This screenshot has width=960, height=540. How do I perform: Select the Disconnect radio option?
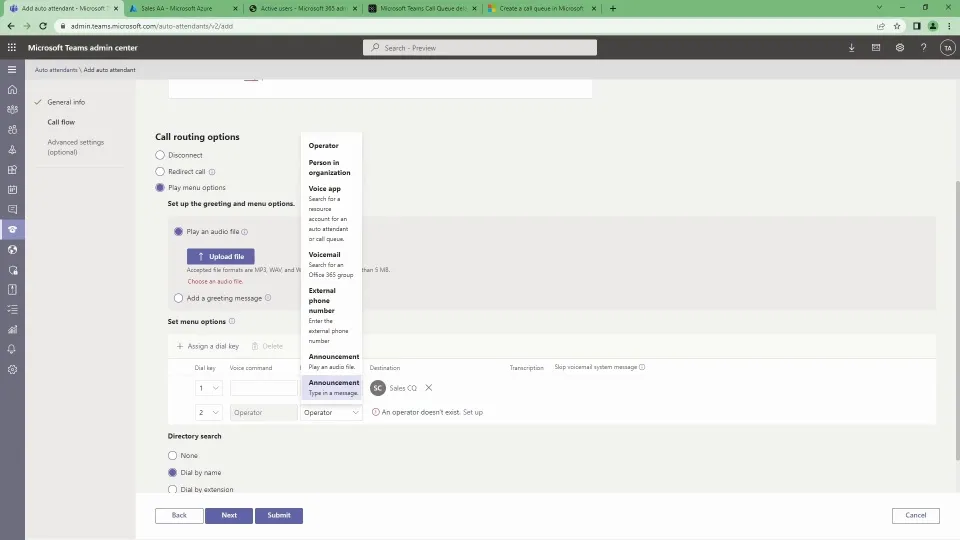pyautogui.click(x=160, y=156)
